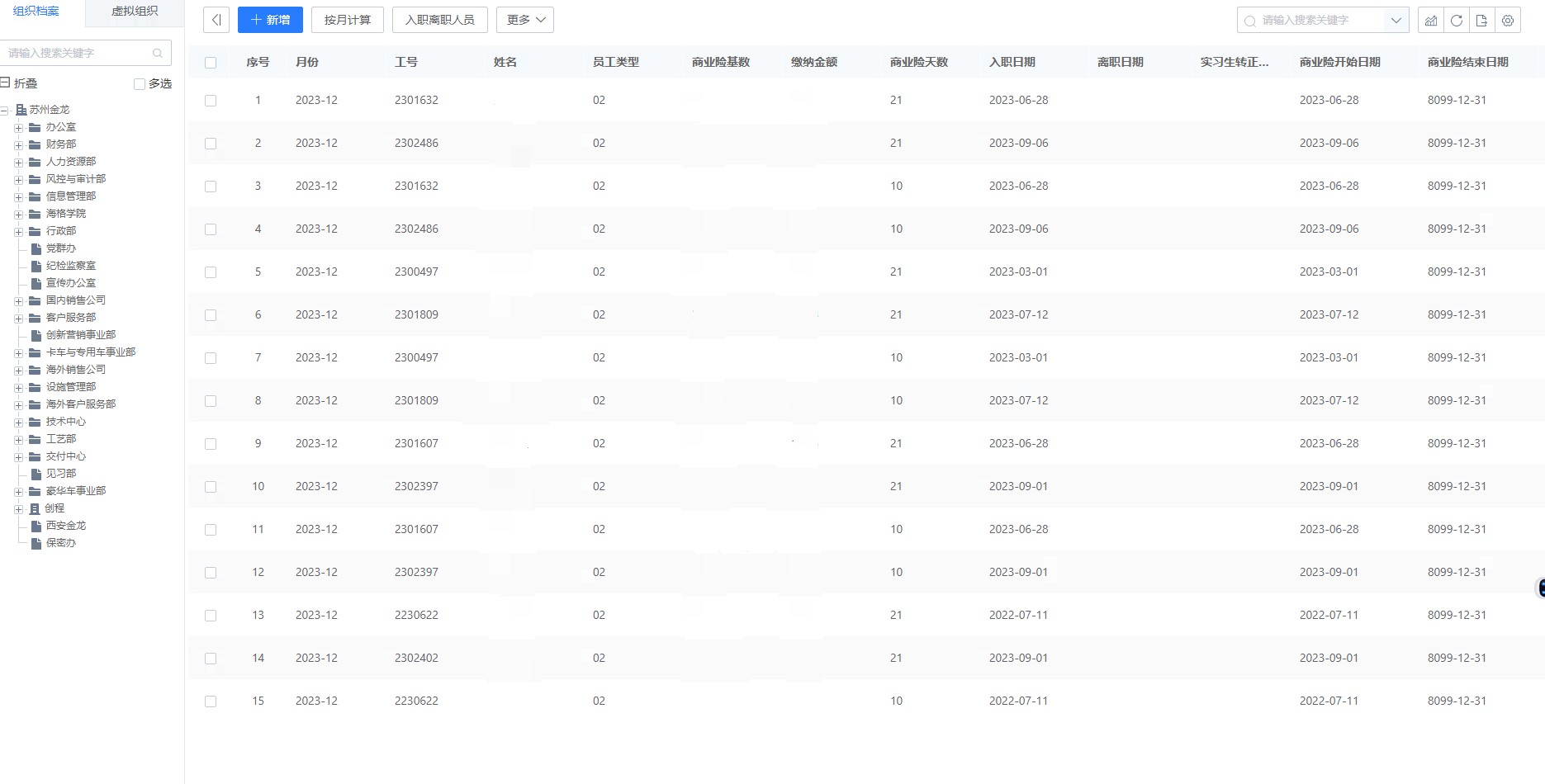Viewport: 1545px width, 784px height.
Task: Click the 新增 button
Action: click(x=270, y=19)
